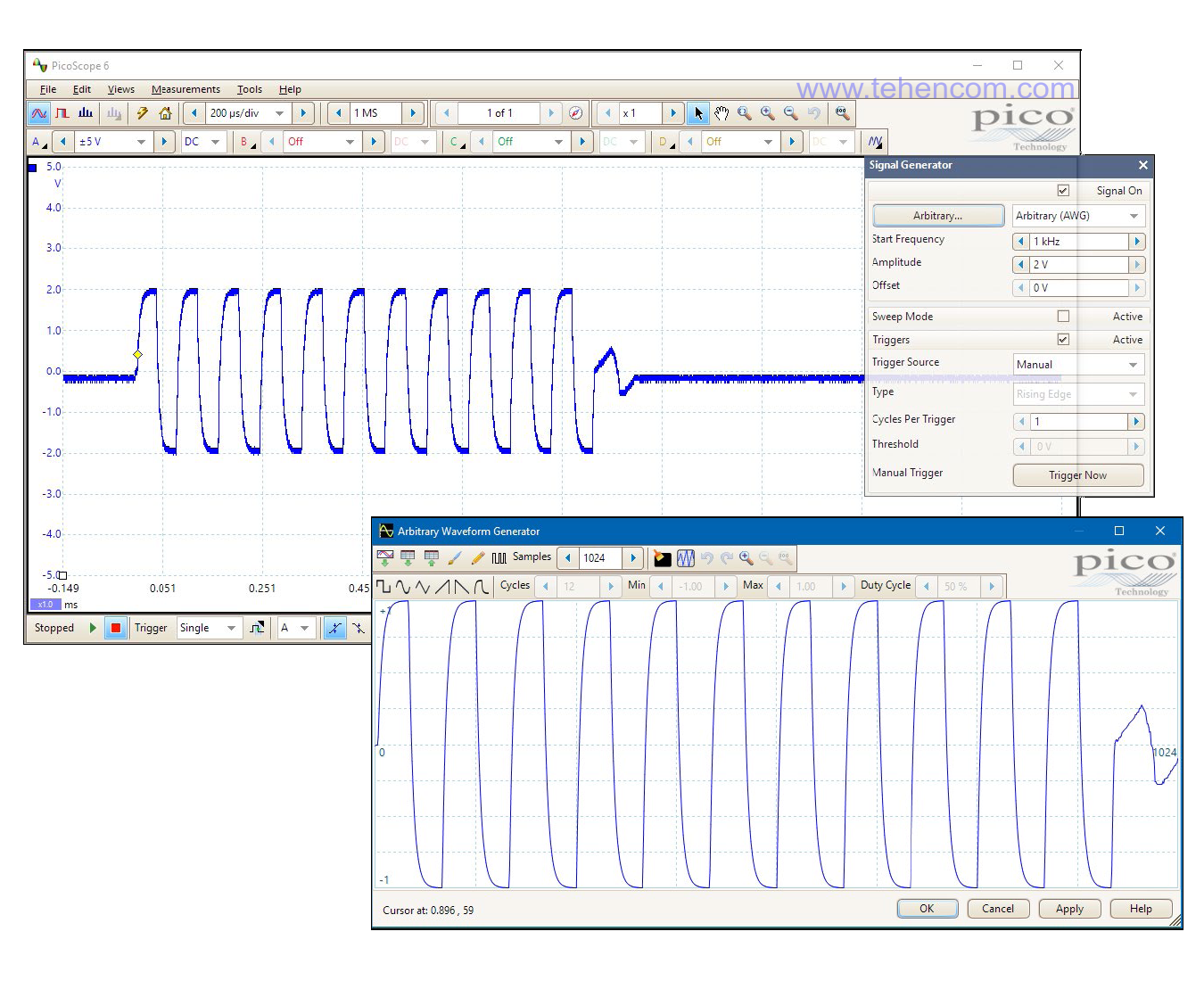The height and width of the screenshot is (981, 1204).
Task: Increase the sample count 1 MS with right arrow
Action: point(413,113)
